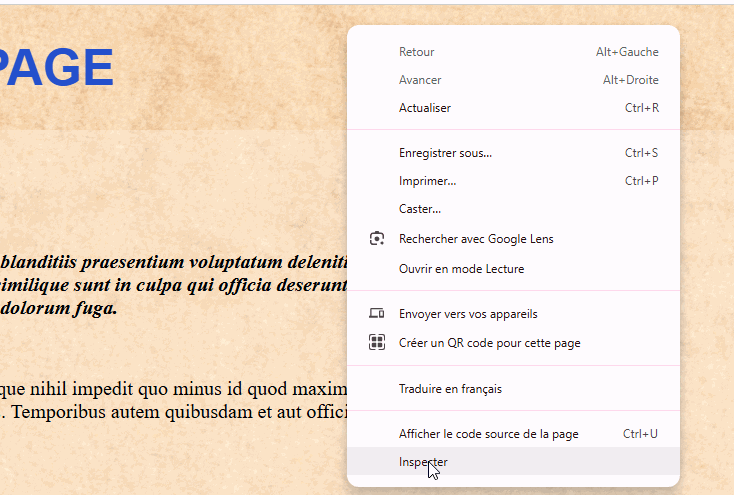Choose Créer un QR code pour cette page
The width and height of the screenshot is (734, 495).
click(489, 343)
